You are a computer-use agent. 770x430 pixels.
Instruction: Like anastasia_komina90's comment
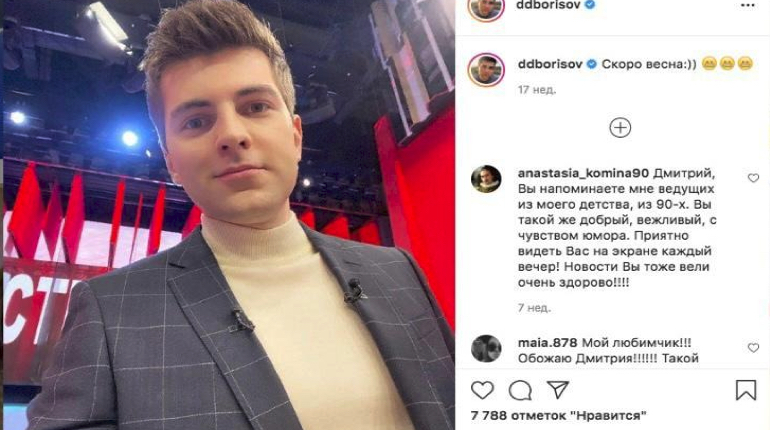tap(753, 178)
